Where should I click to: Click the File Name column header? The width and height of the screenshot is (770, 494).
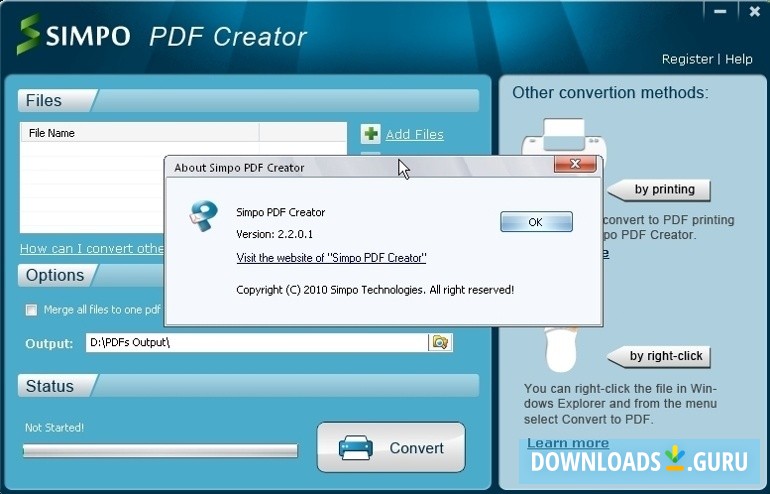(x=139, y=133)
